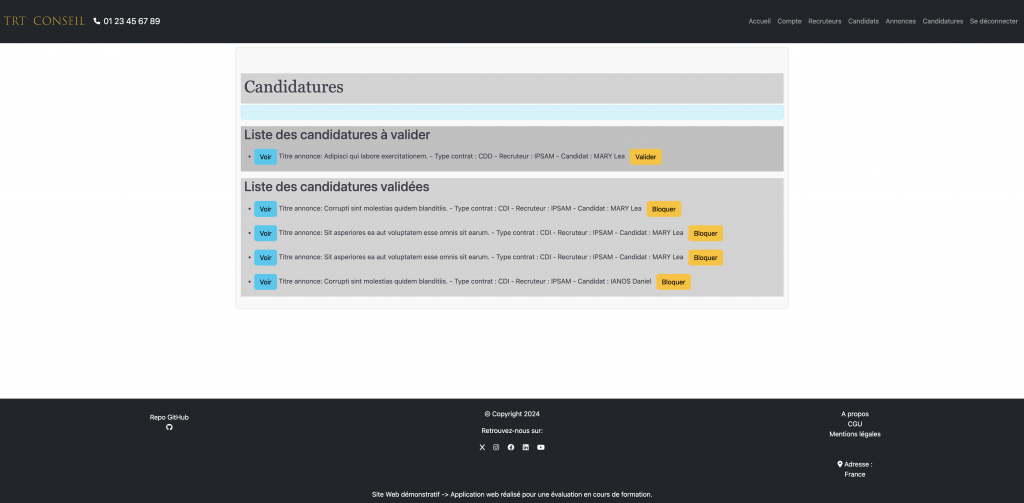Click the X (Twitter) social icon
1024x503 pixels.
482,447
